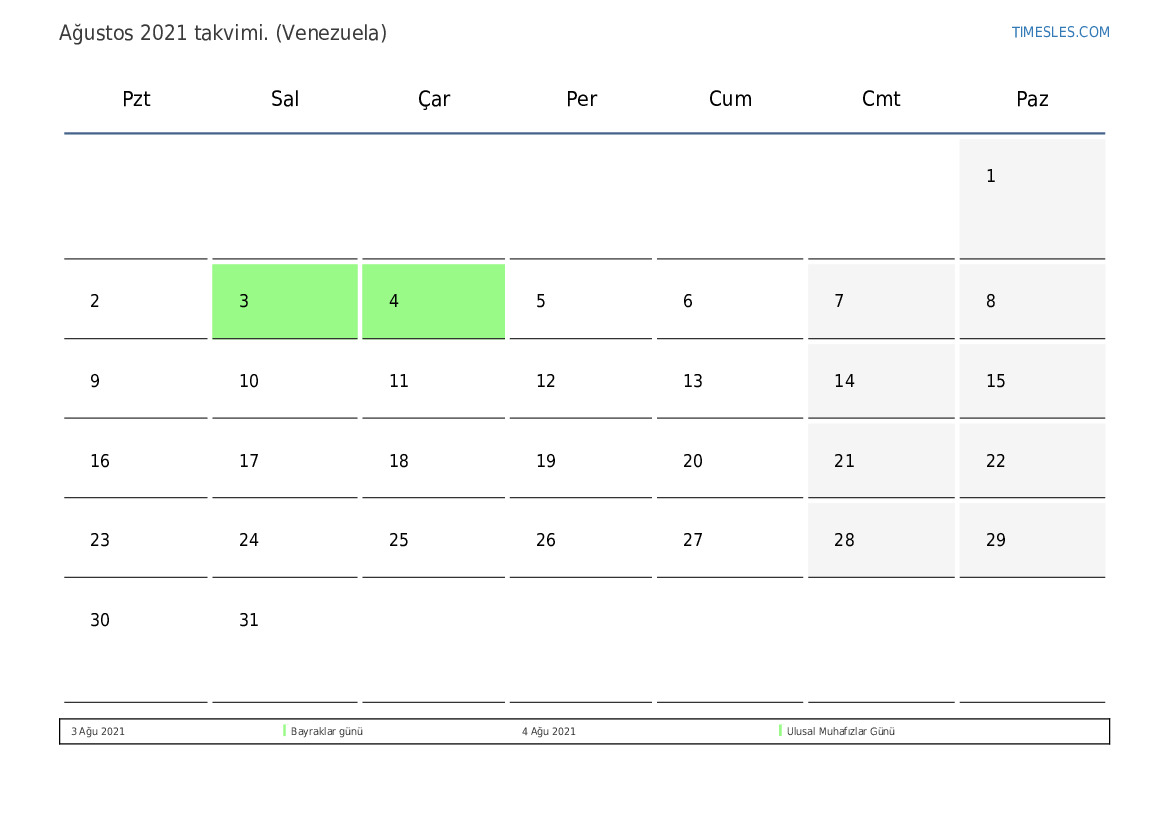1169x827 pixels.
Task: Select day 15 in the calendar
Action: click(1033, 381)
